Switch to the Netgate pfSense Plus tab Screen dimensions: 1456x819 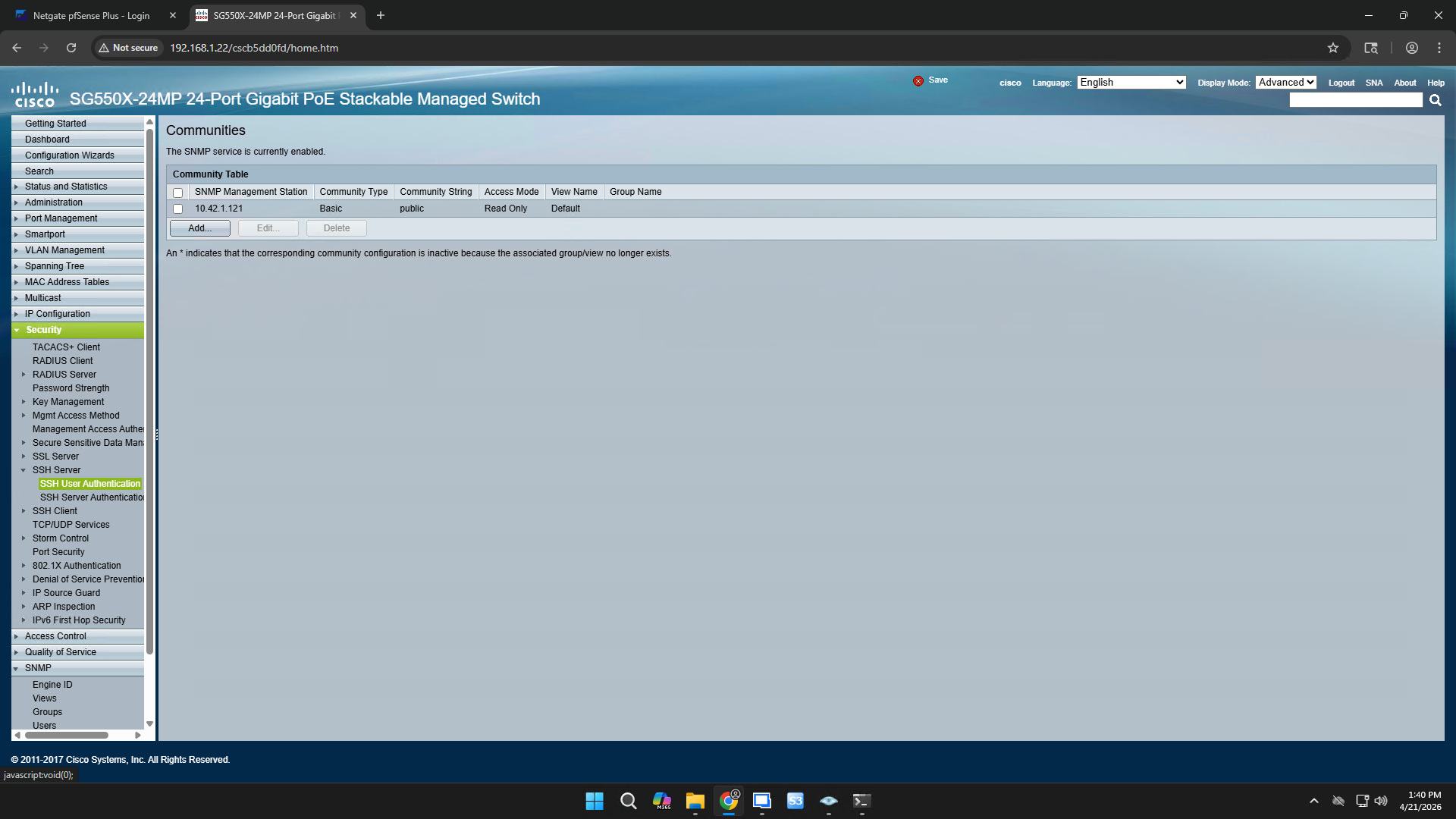pos(91,15)
